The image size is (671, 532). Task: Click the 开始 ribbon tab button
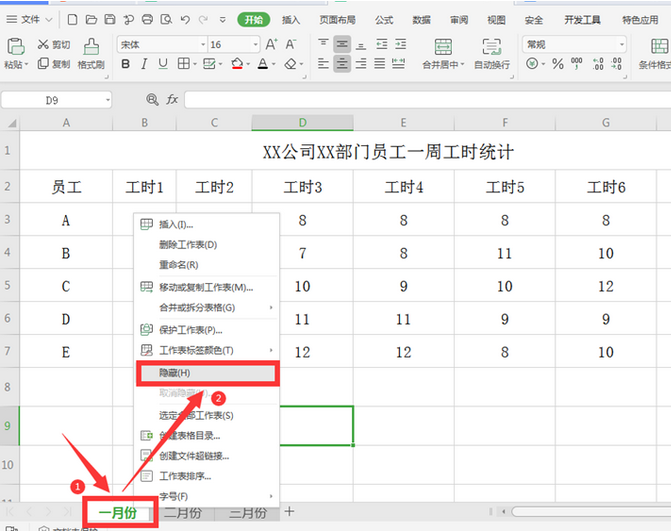(x=254, y=20)
